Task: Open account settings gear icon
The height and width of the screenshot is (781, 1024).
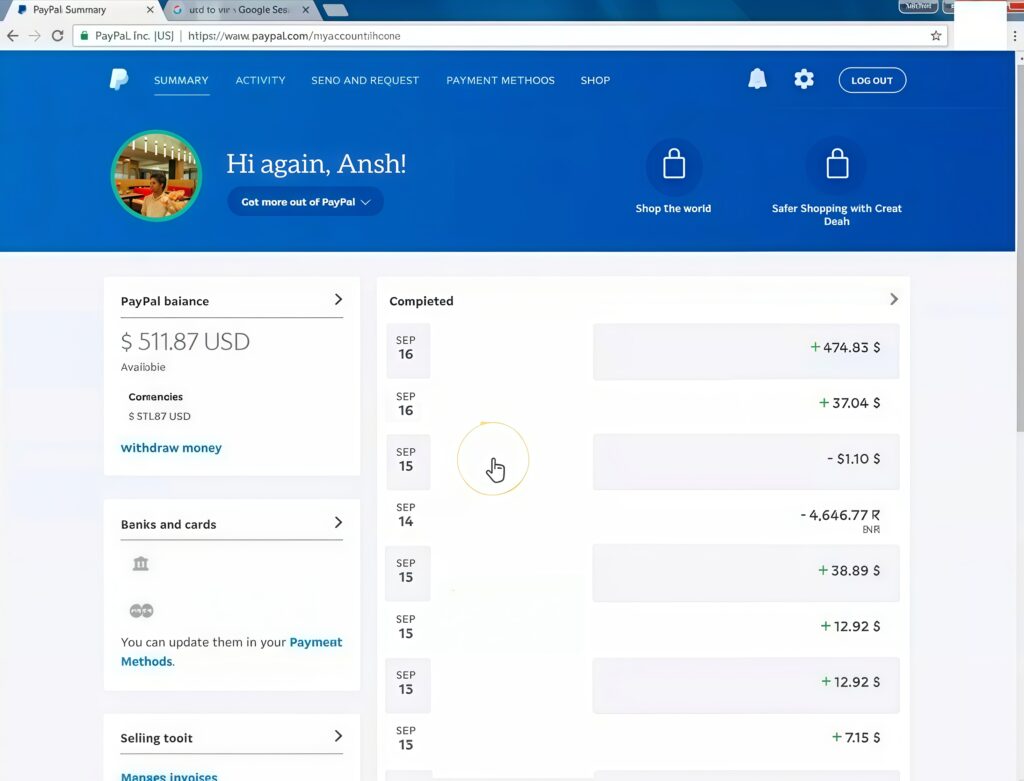Action: point(804,80)
